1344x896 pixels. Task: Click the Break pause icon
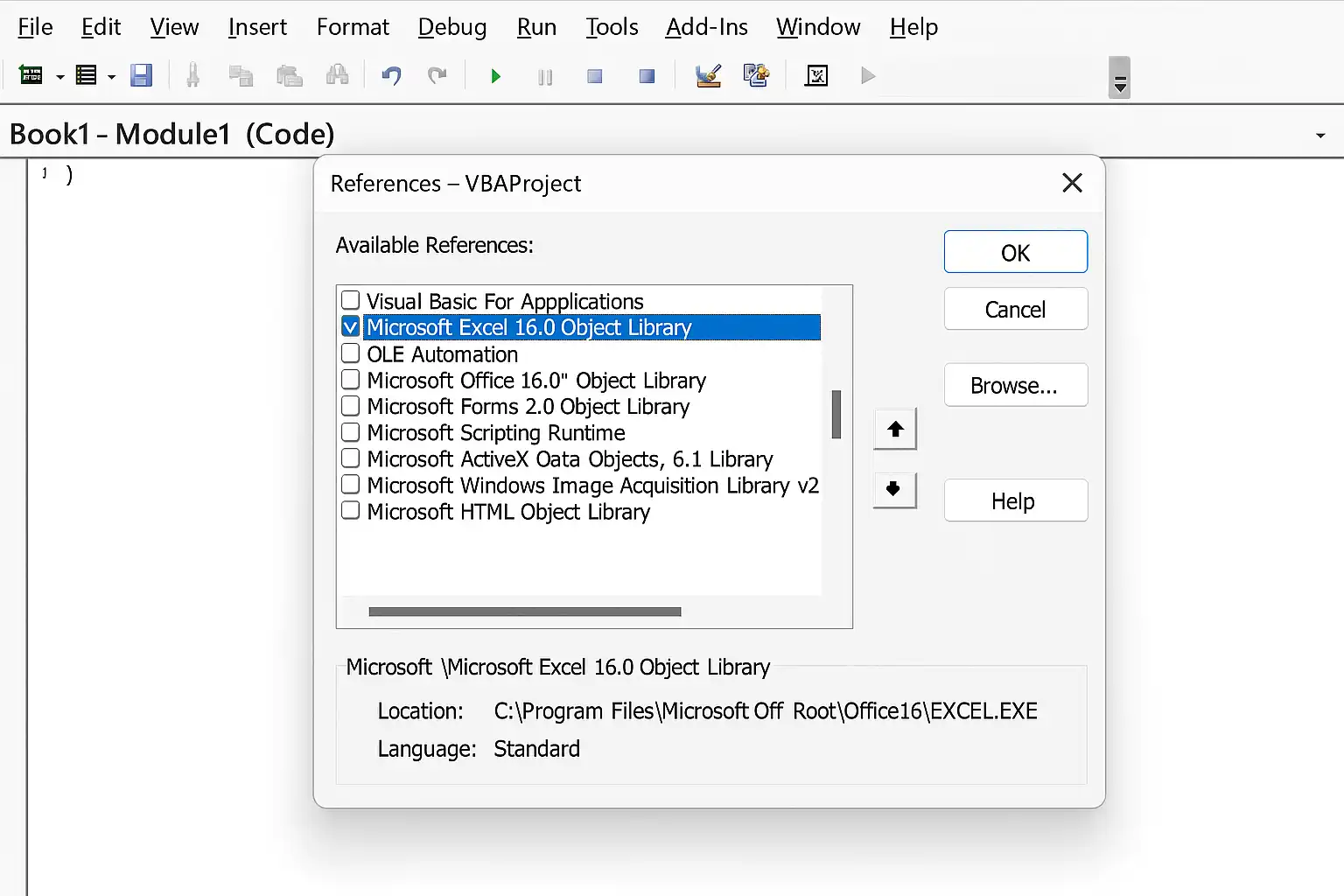(x=545, y=77)
